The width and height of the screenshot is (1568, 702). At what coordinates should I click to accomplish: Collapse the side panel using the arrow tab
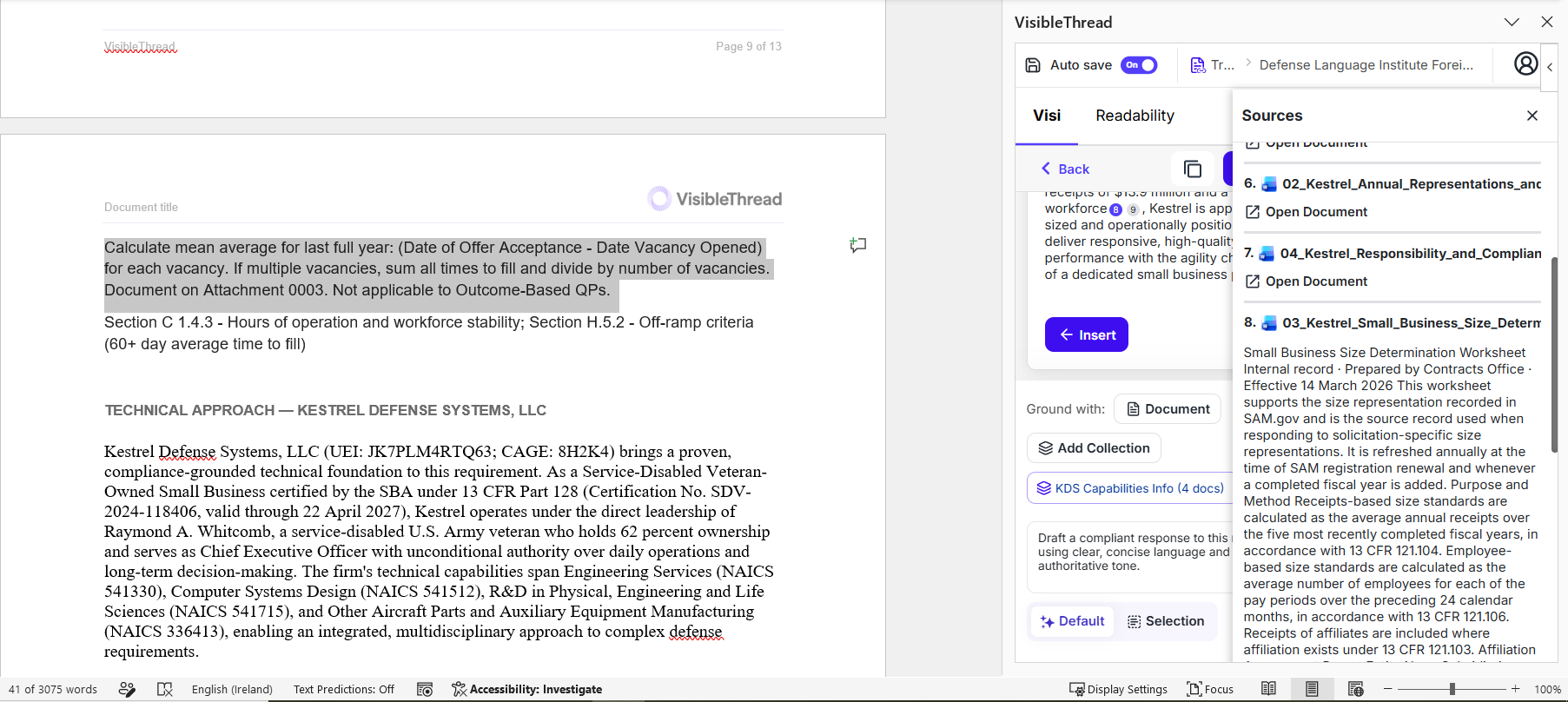(x=1550, y=67)
